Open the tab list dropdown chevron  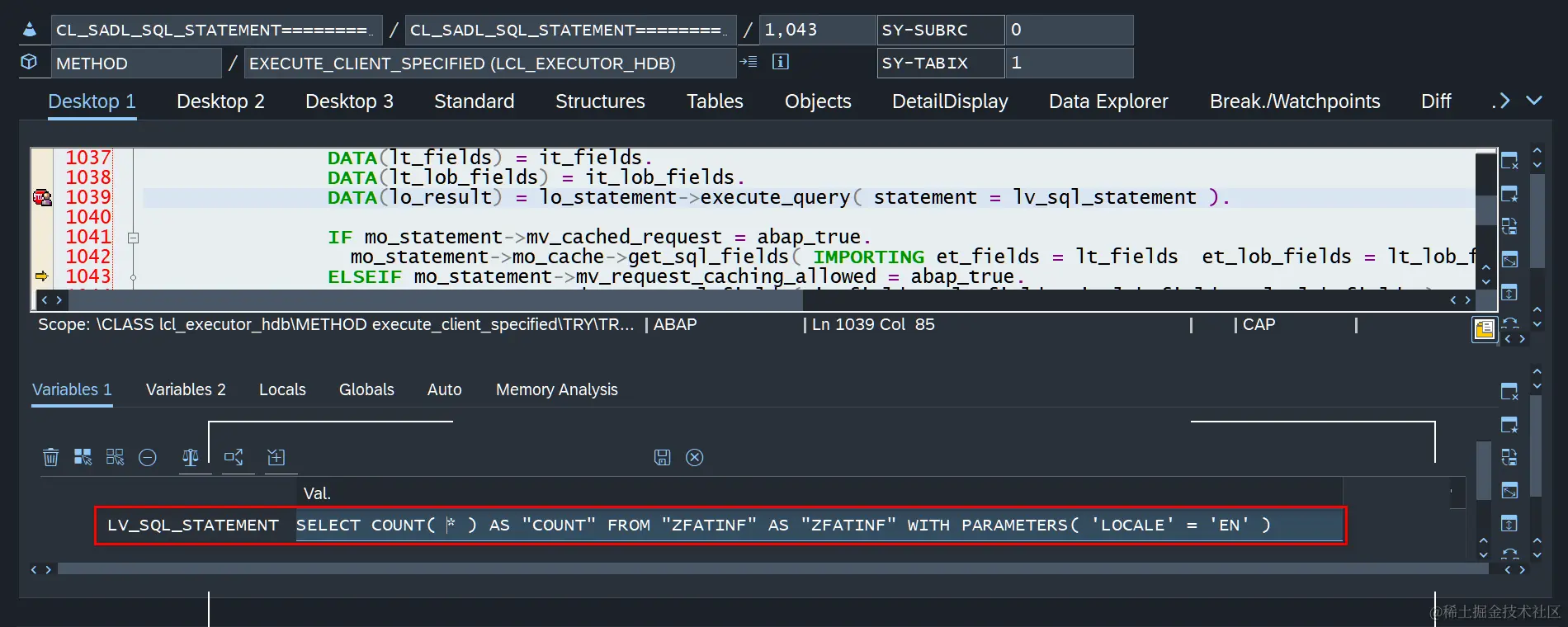(x=1534, y=101)
